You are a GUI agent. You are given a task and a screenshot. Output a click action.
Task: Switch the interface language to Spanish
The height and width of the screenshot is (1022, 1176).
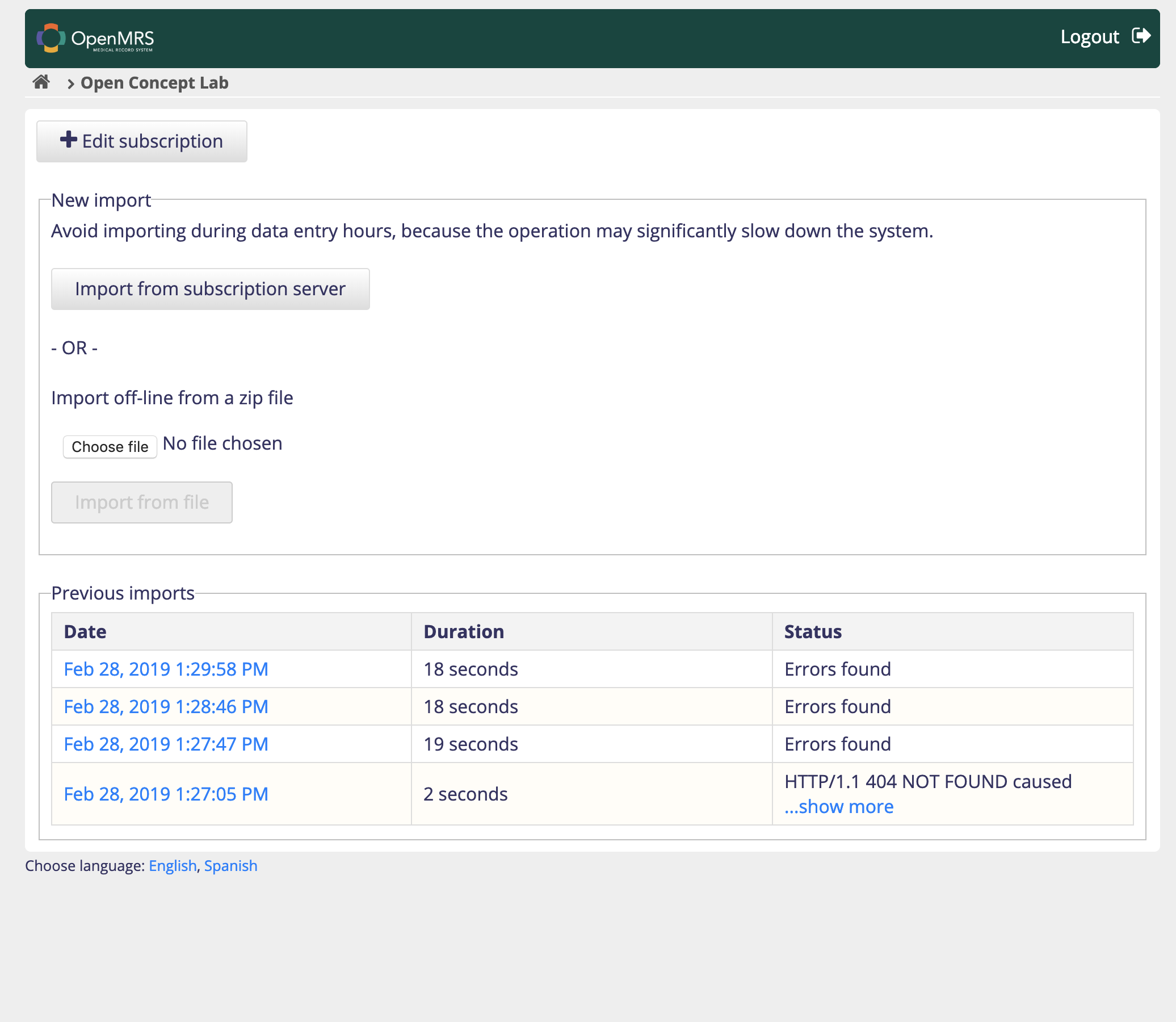click(x=230, y=866)
